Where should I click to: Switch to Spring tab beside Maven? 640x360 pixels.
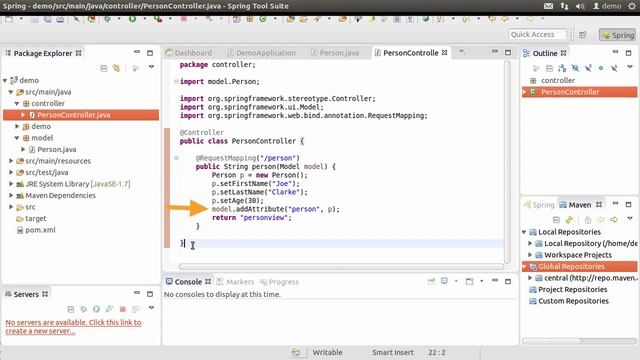pyautogui.click(x=540, y=204)
